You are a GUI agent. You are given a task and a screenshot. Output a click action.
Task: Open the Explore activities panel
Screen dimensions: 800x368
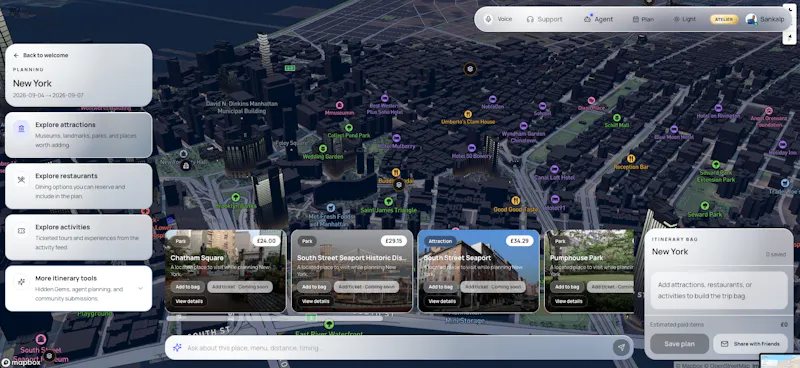[79, 237]
